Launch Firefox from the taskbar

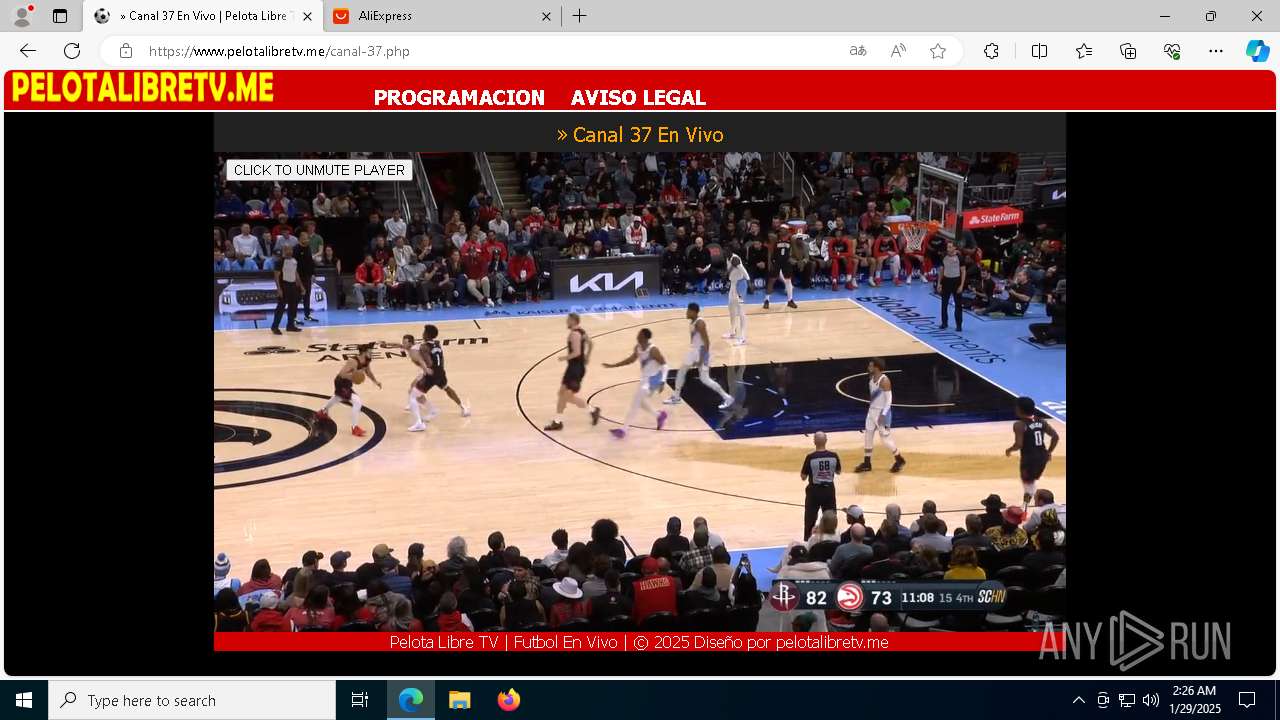[508, 700]
